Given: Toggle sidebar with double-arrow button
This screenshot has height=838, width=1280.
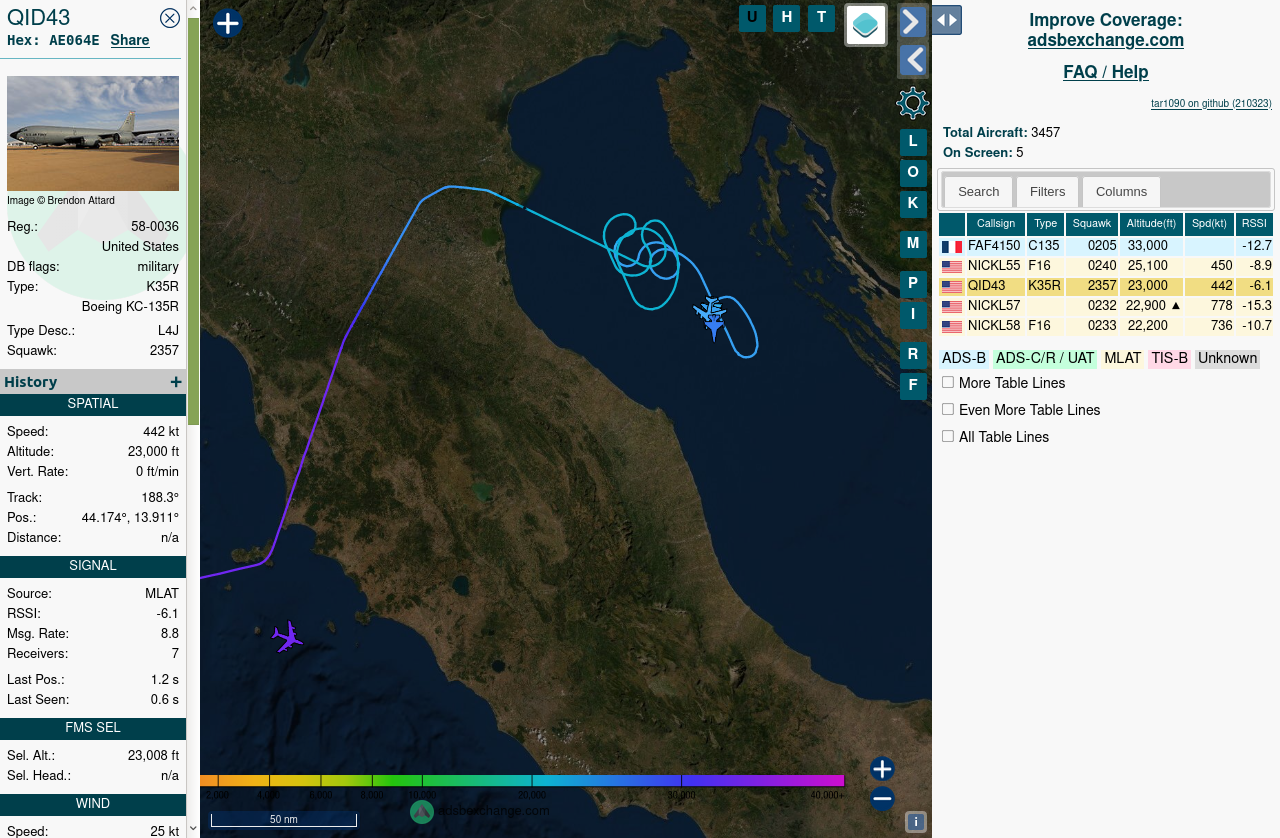Looking at the screenshot, I should coord(947,20).
